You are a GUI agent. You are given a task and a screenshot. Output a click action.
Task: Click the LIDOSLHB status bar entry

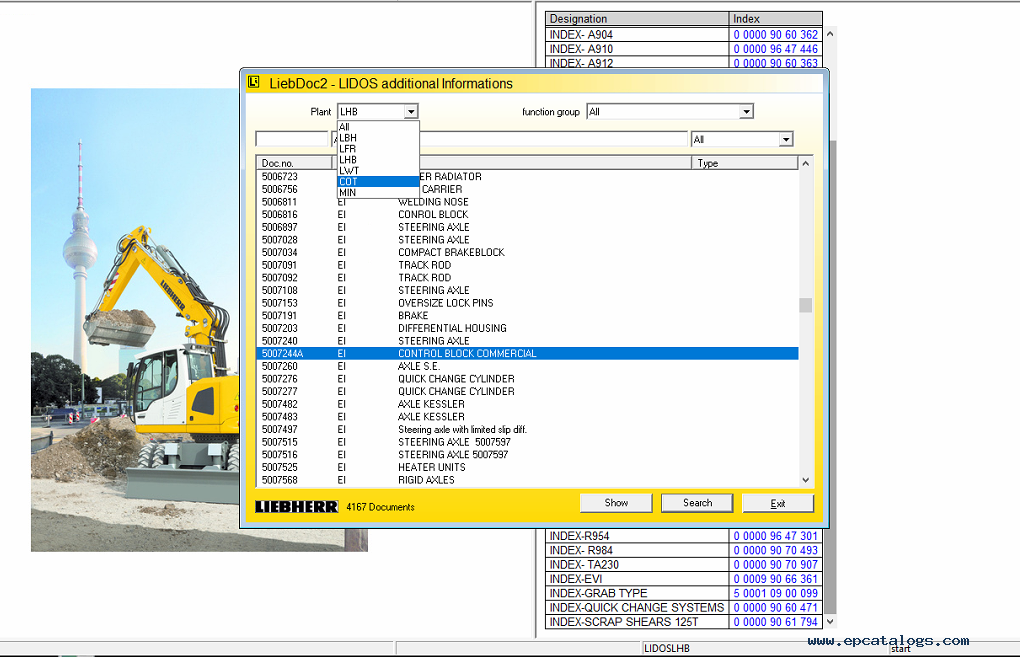[667, 649]
